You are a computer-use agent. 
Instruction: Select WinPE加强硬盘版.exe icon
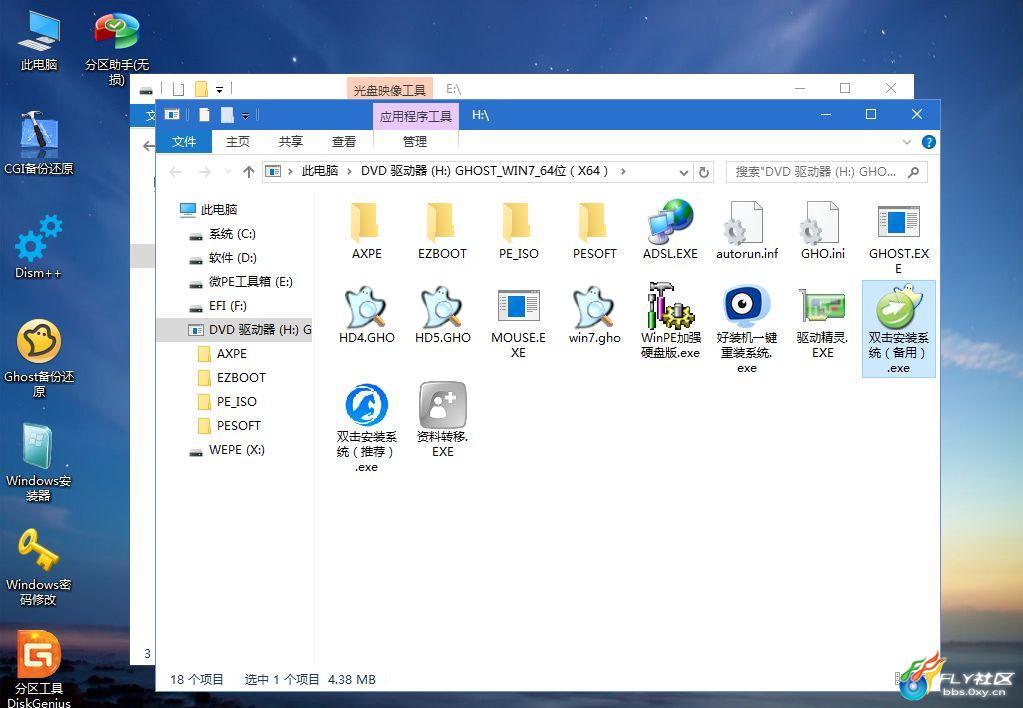coord(670,320)
